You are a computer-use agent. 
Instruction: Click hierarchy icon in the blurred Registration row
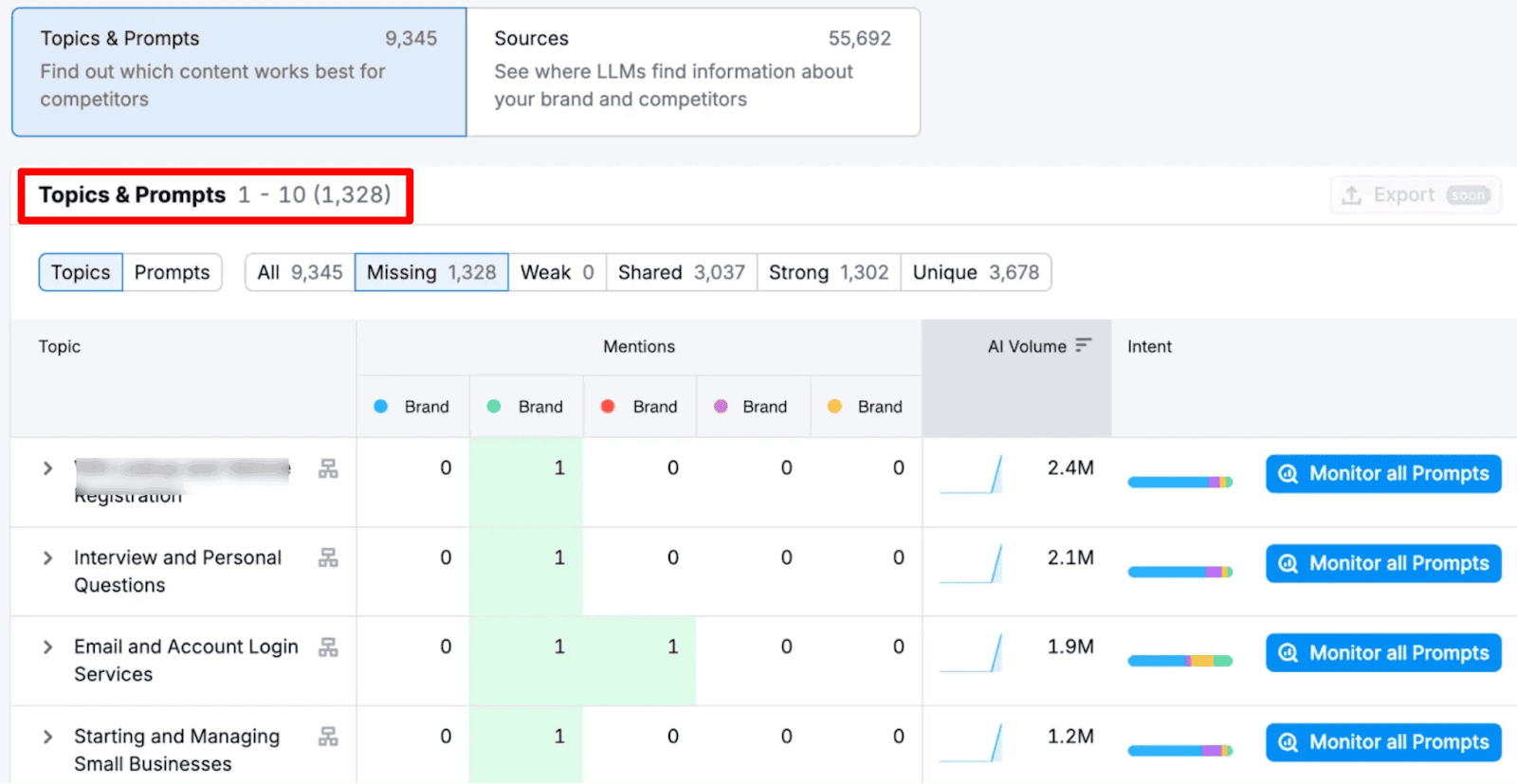328,469
